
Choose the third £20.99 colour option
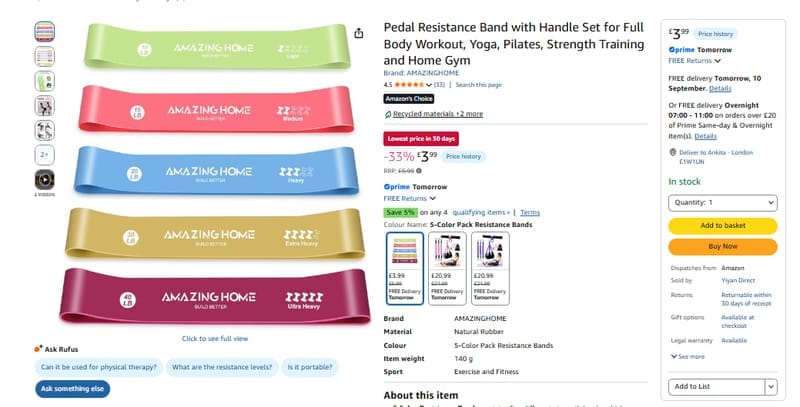point(490,268)
